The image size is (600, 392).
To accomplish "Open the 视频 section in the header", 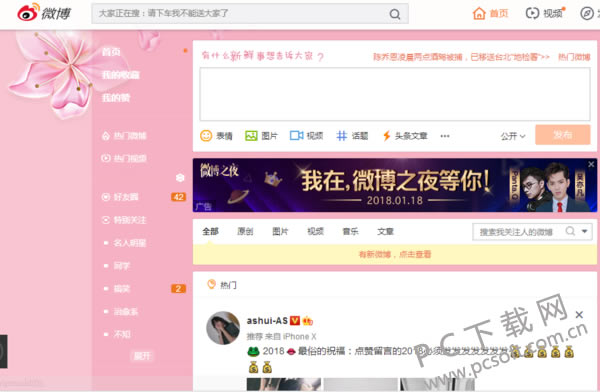I will [x=545, y=13].
